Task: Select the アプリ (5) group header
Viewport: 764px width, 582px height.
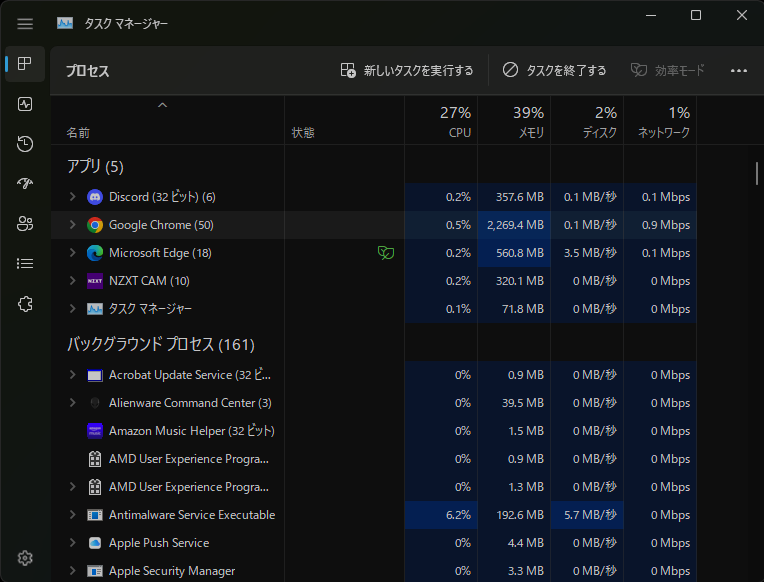Action: 95,167
